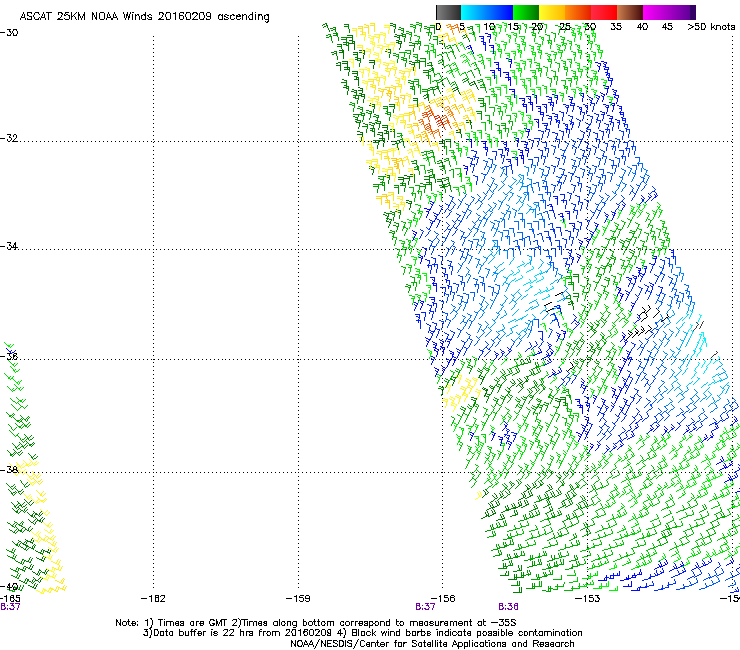Select the '-36' latitude axis label
Viewport: 740px width, 650px height.
point(9,356)
